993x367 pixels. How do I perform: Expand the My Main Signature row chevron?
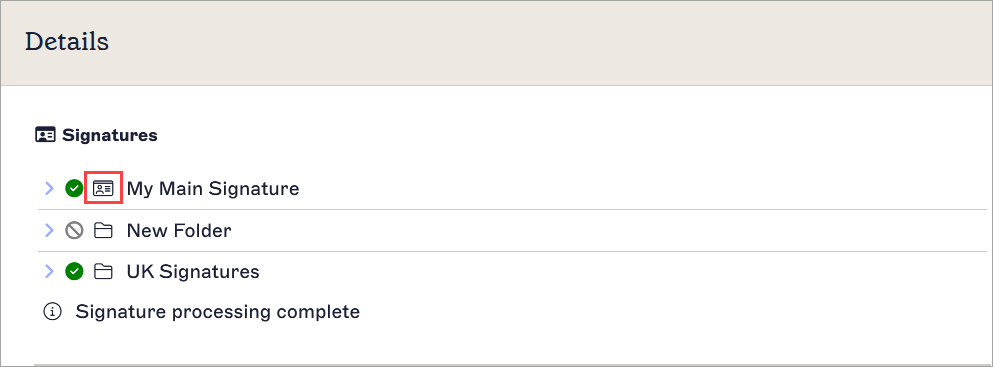[49, 189]
